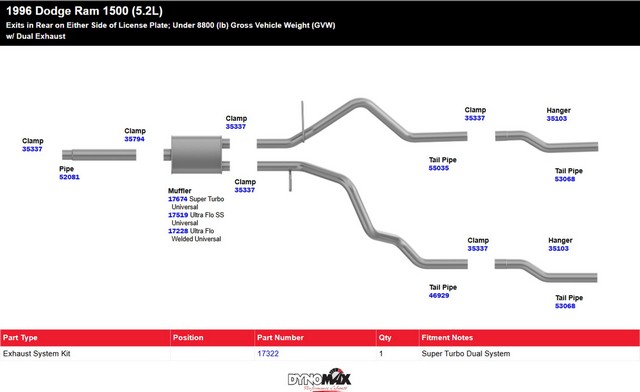Select muffler 17674 Super Turbo link
This screenshot has width=640, height=392.
coord(178,199)
